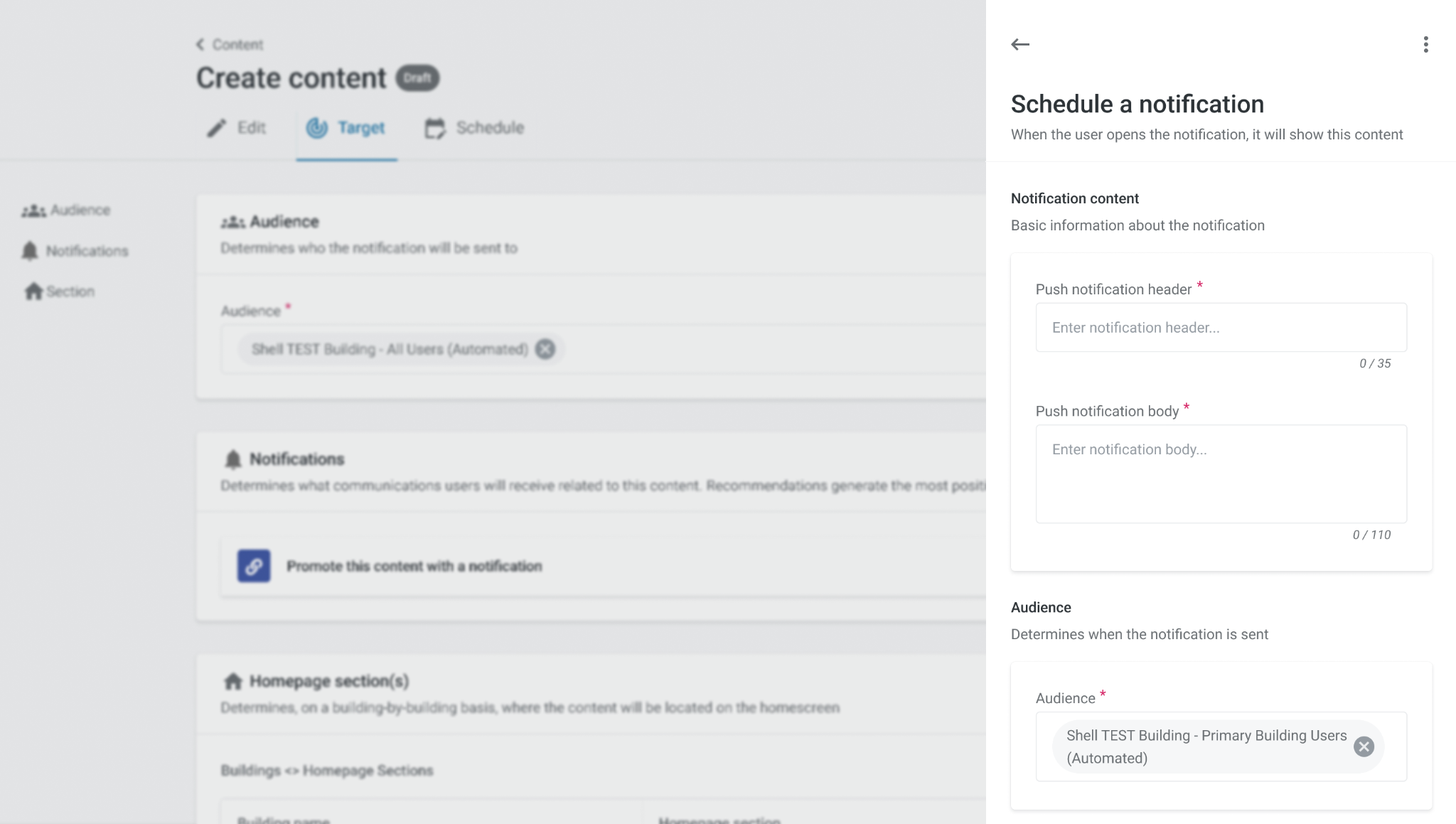Image resolution: width=1456 pixels, height=824 pixels.
Task: Open the three-dot more options menu
Action: (1425, 45)
